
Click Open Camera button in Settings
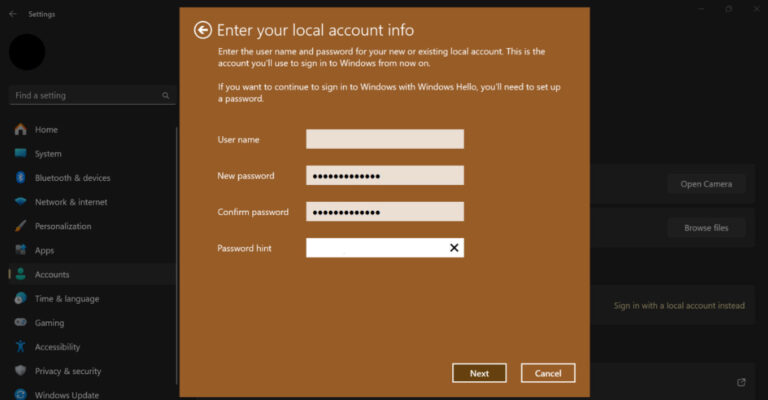coord(706,184)
